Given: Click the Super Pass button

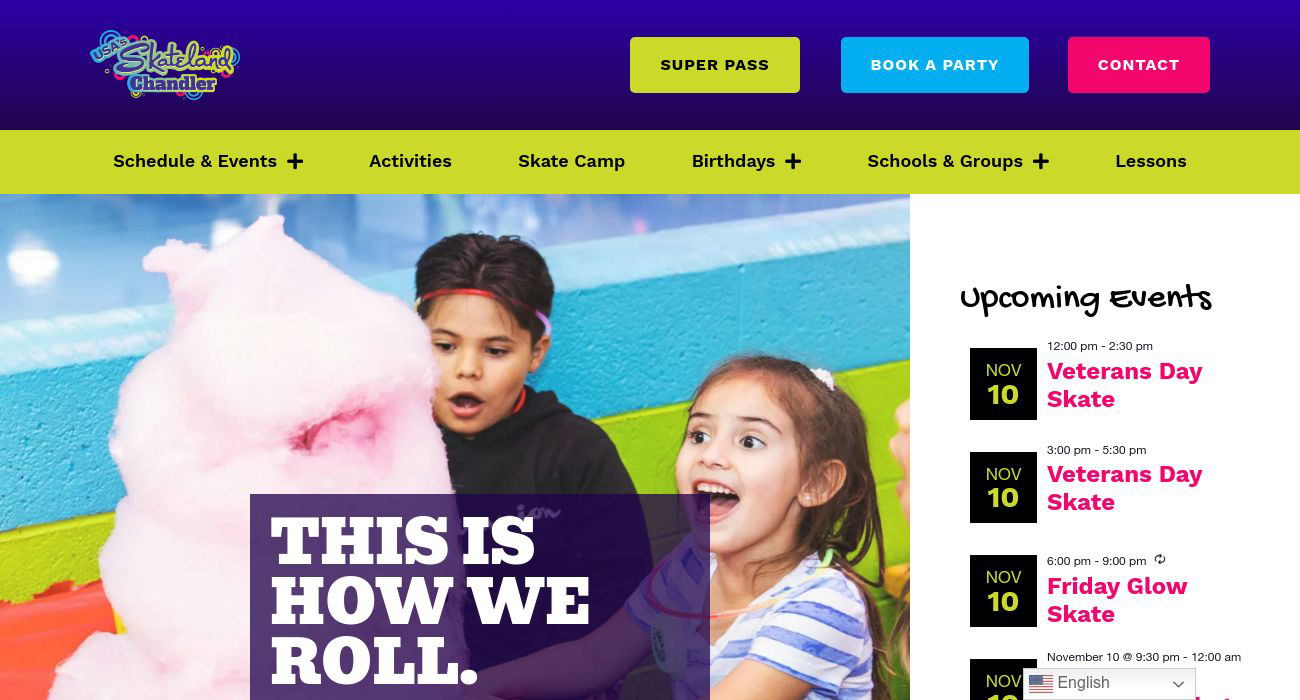Looking at the screenshot, I should point(715,65).
